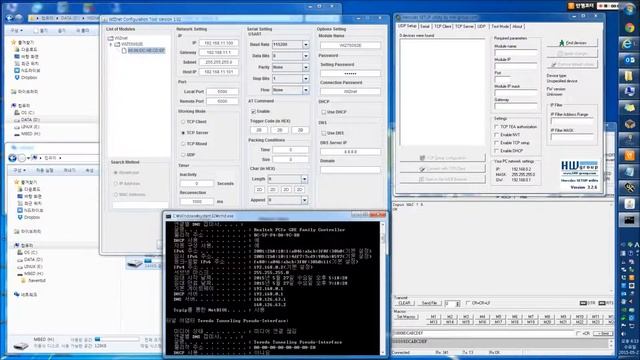The height and width of the screenshot is (360, 640).
Task: Open the Append dropdown
Action: 304,200
